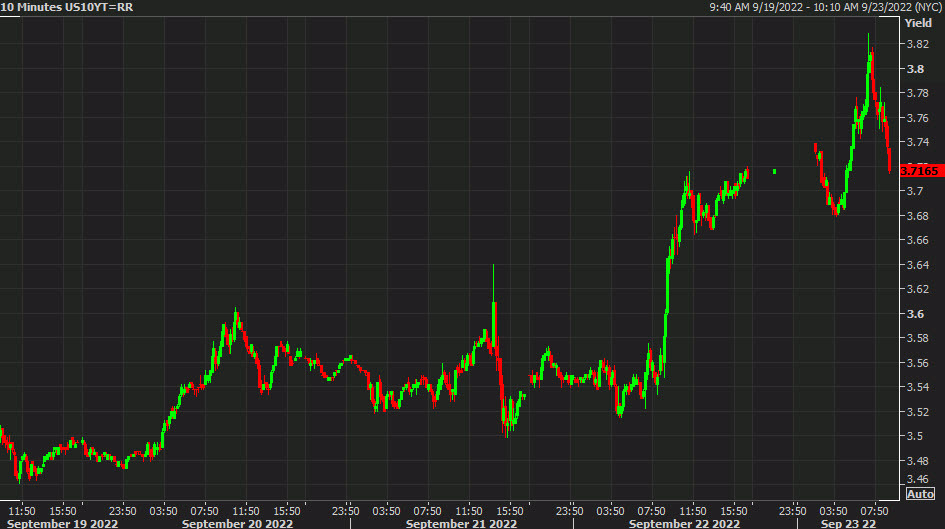
Task: Click the bold 3.6 yield axis label
Action: point(915,314)
